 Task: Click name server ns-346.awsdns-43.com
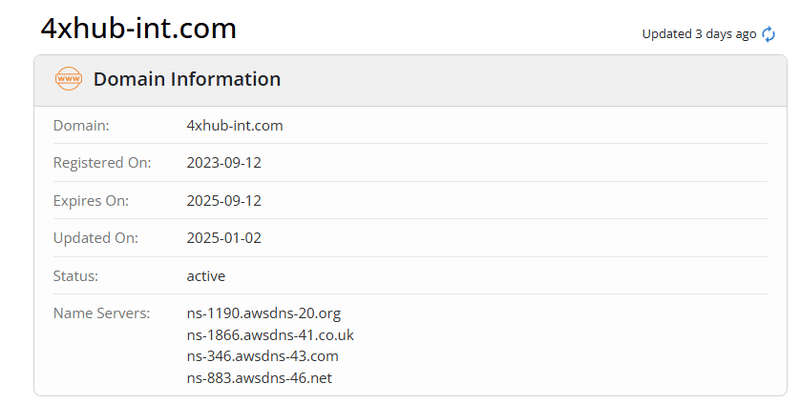[263, 356]
